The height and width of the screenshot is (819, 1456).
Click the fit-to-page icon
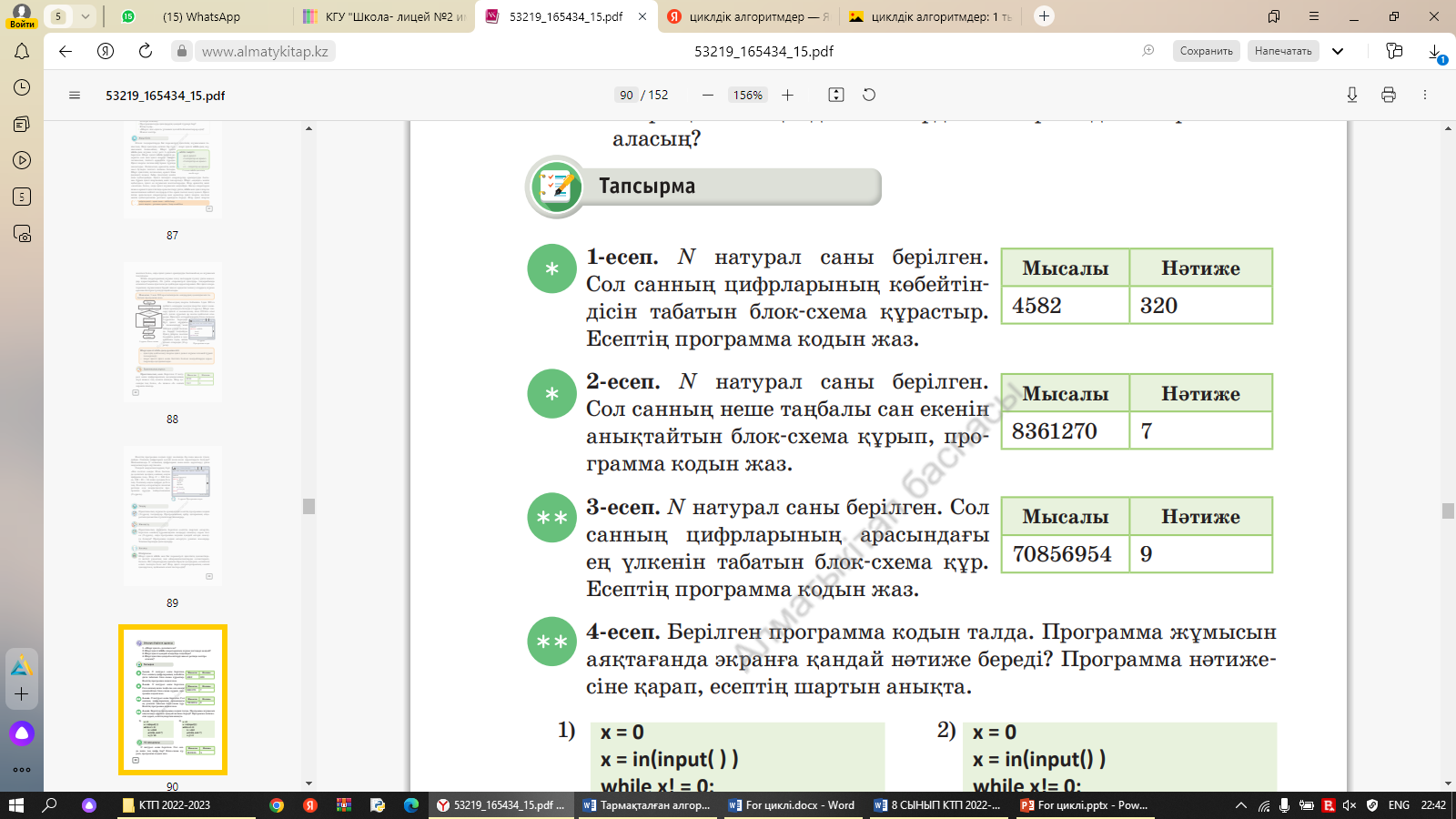click(x=836, y=95)
